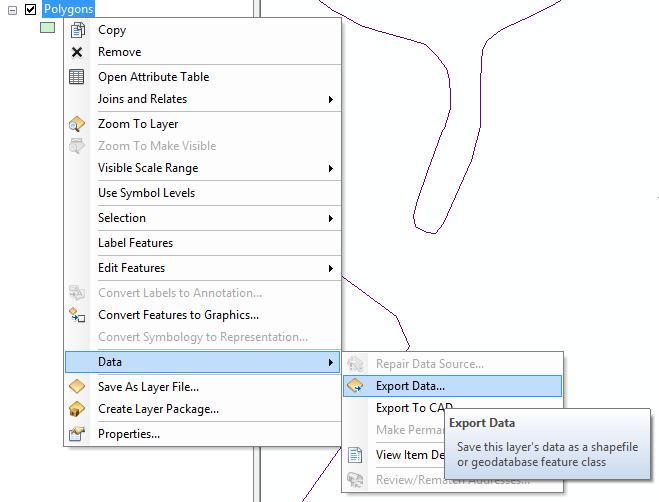659x502 pixels.
Task: Choose Export Data from the Data submenu
Action: (x=411, y=386)
